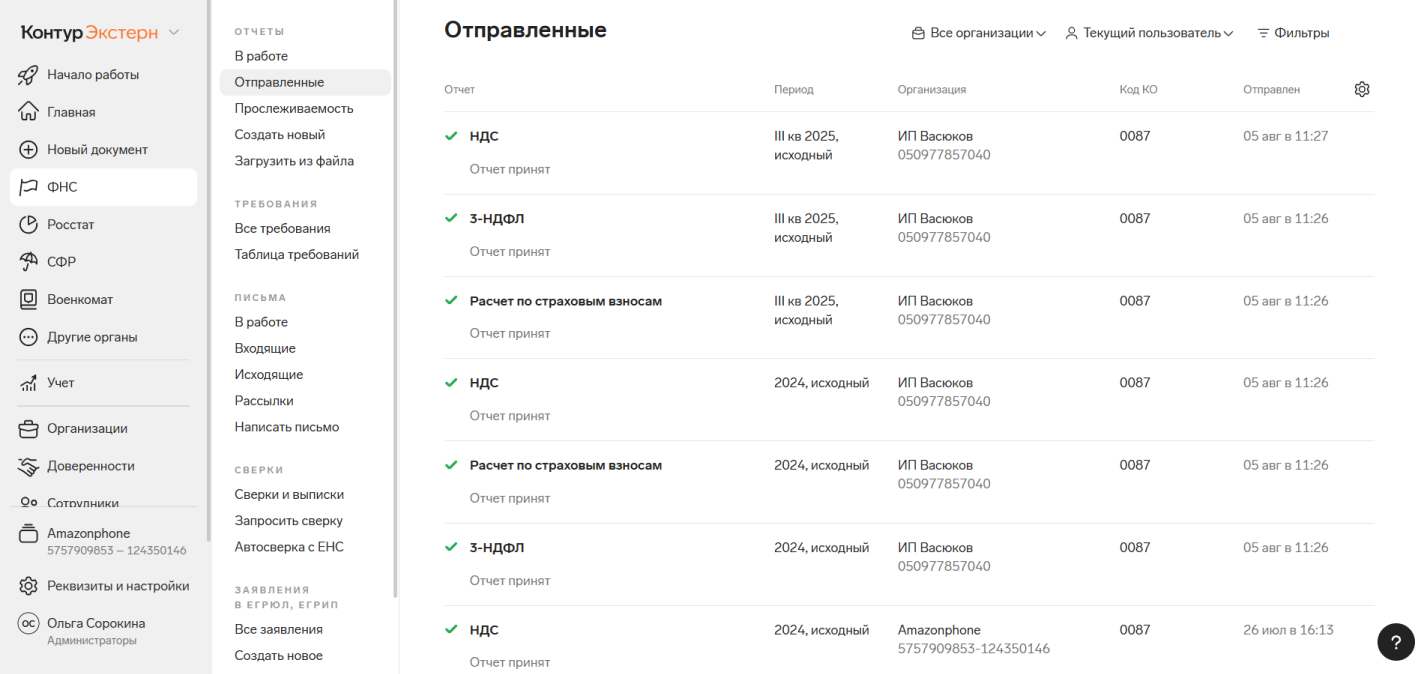Expand the Текущий пользователь dropdown

[x=1149, y=33]
